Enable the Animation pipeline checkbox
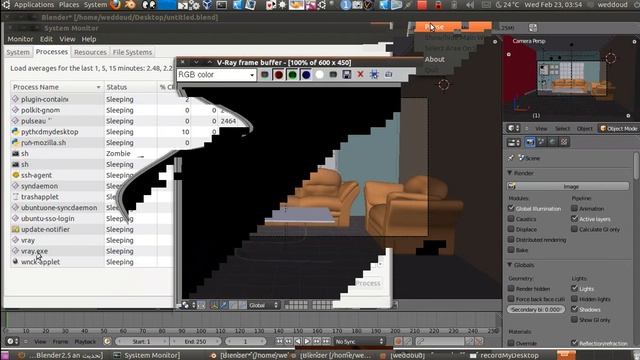 click(x=574, y=208)
